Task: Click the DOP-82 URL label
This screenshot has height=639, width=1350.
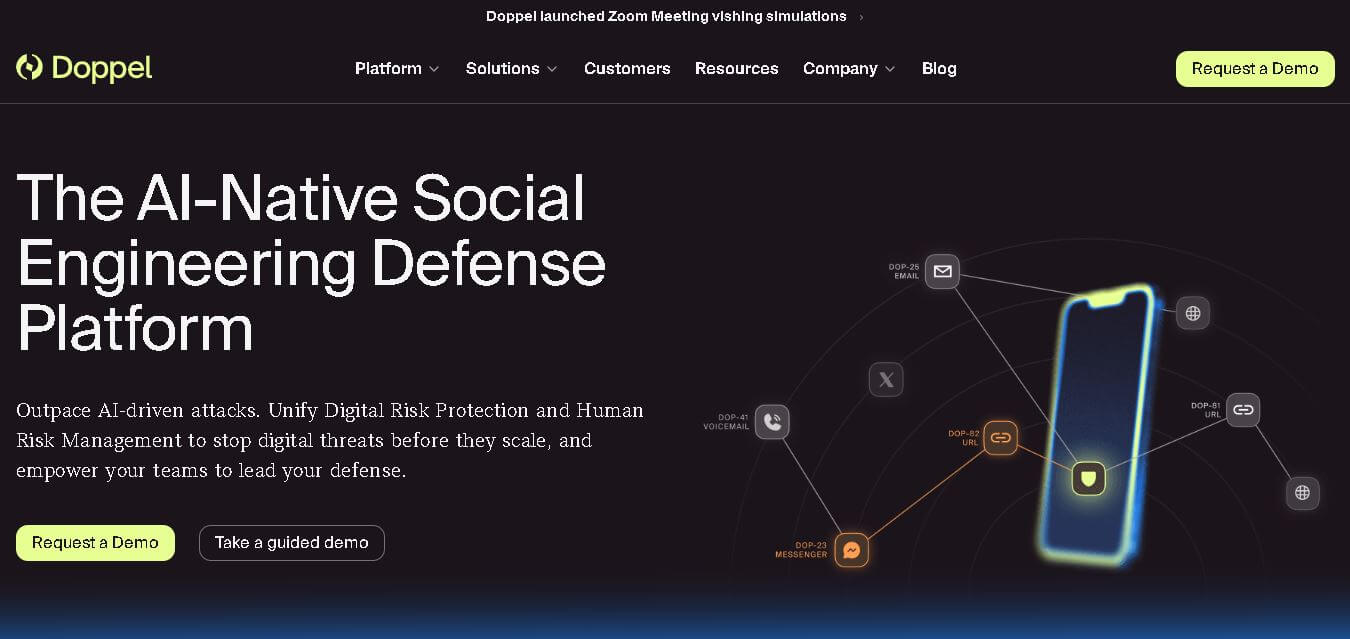Action: pos(963,437)
